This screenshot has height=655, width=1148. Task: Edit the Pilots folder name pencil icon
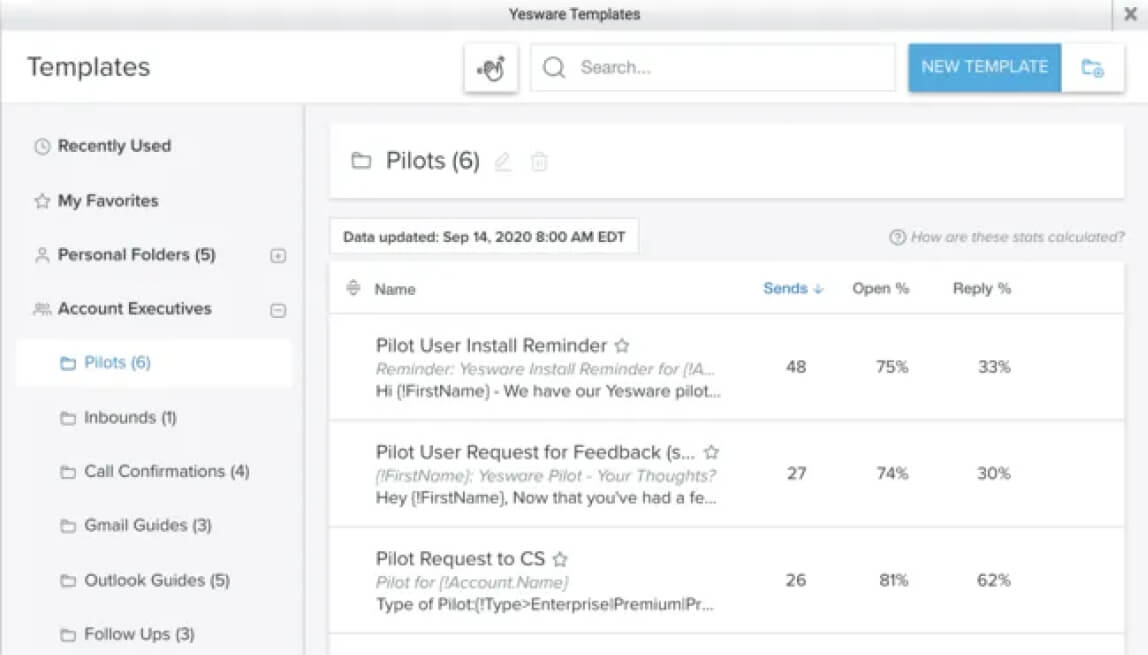[502, 161]
